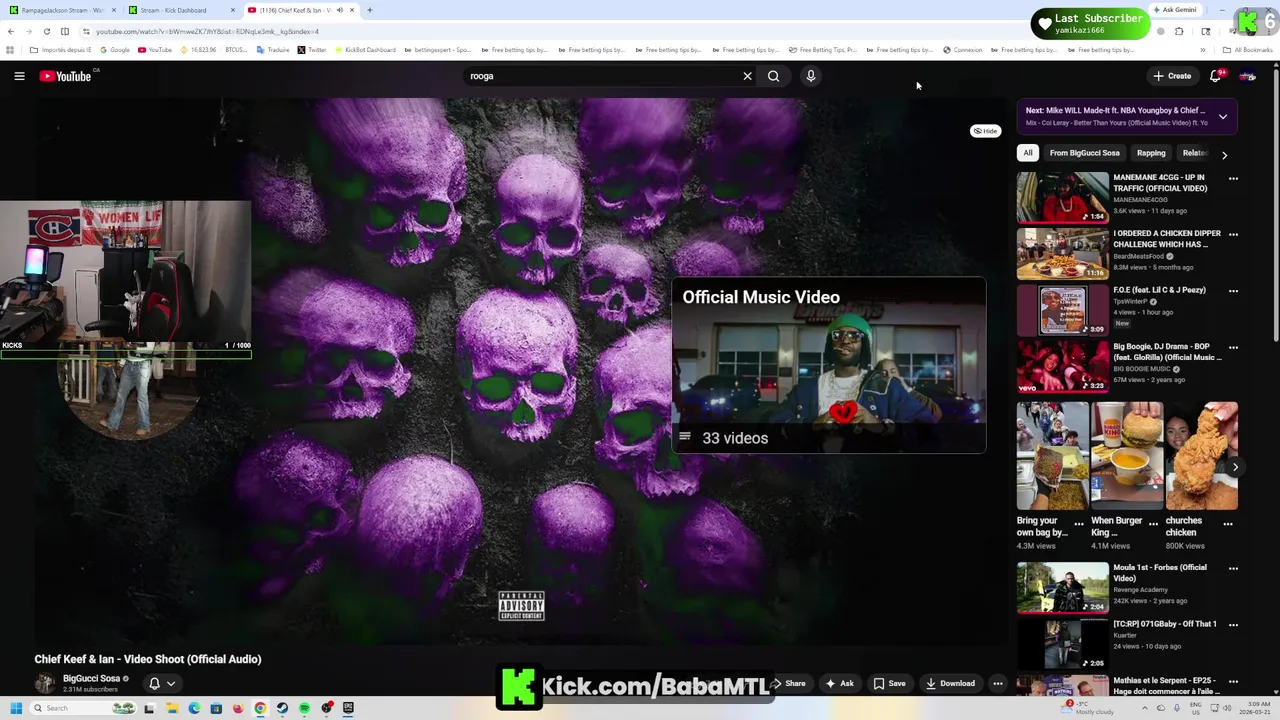Open When Burger King short
The image size is (1280, 720).
pyautogui.click(x=1127, y=456)
